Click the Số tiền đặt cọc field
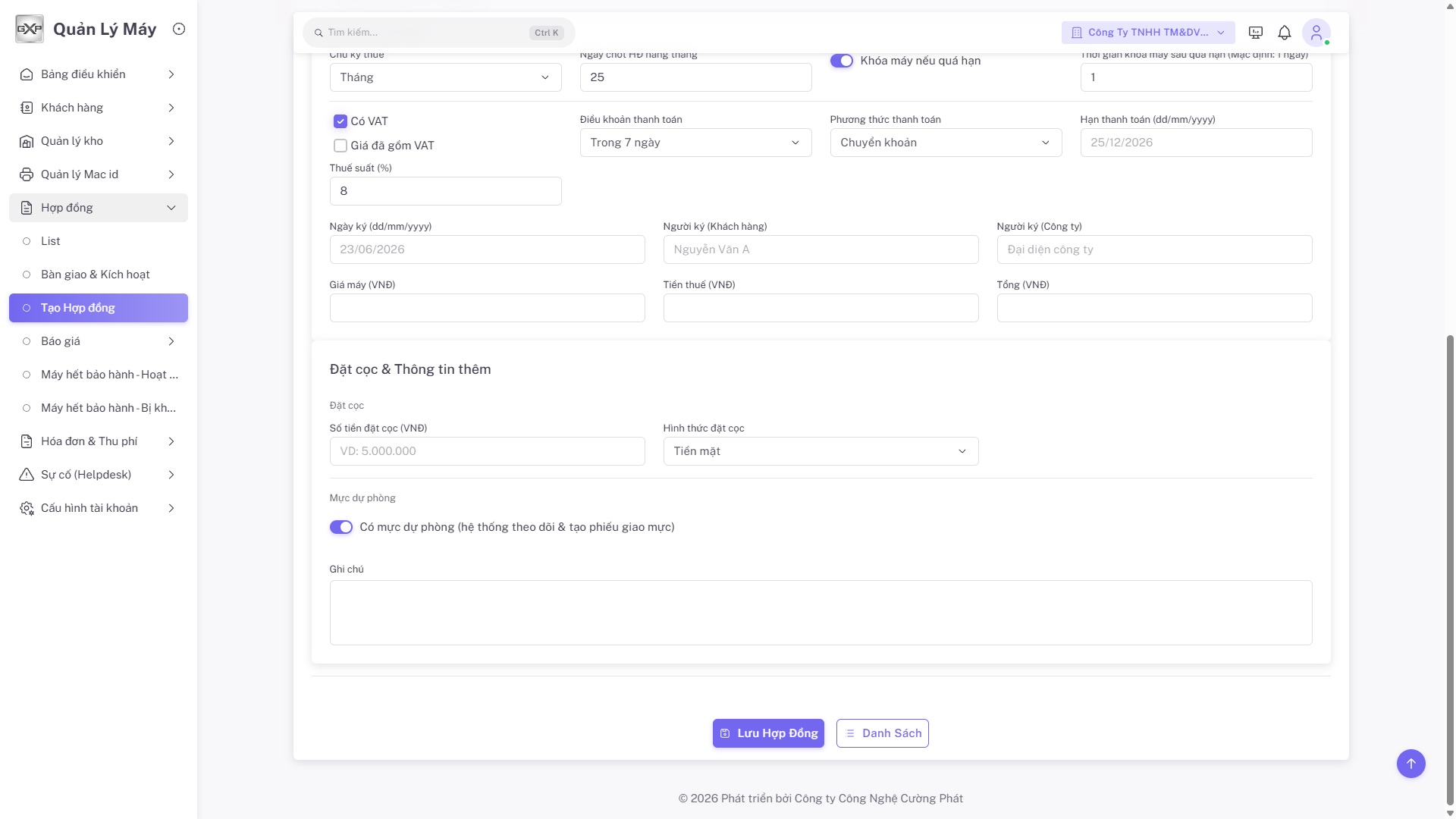 click(488, 451)
